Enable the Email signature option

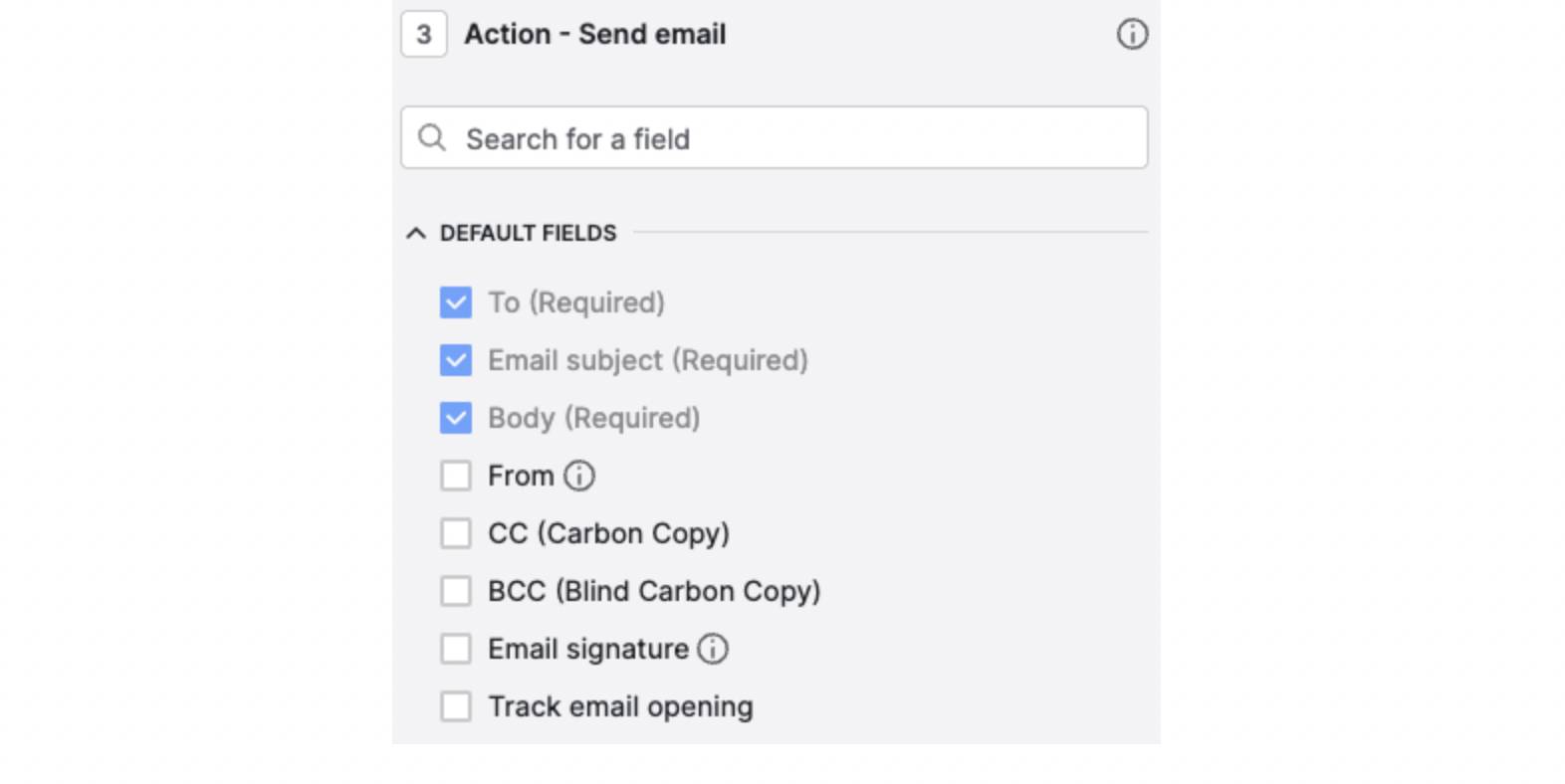click(x=455, y=649)
